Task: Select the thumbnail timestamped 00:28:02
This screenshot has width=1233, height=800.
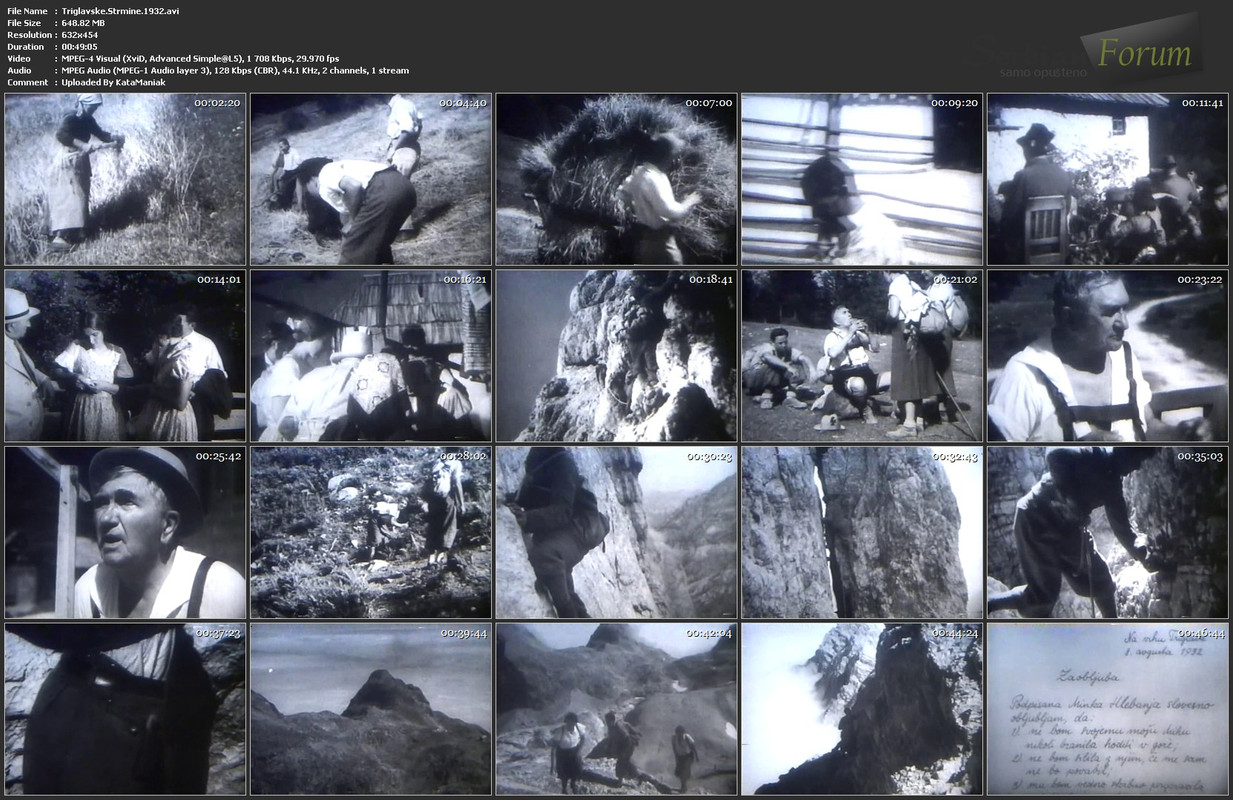Action: (371, 533)
